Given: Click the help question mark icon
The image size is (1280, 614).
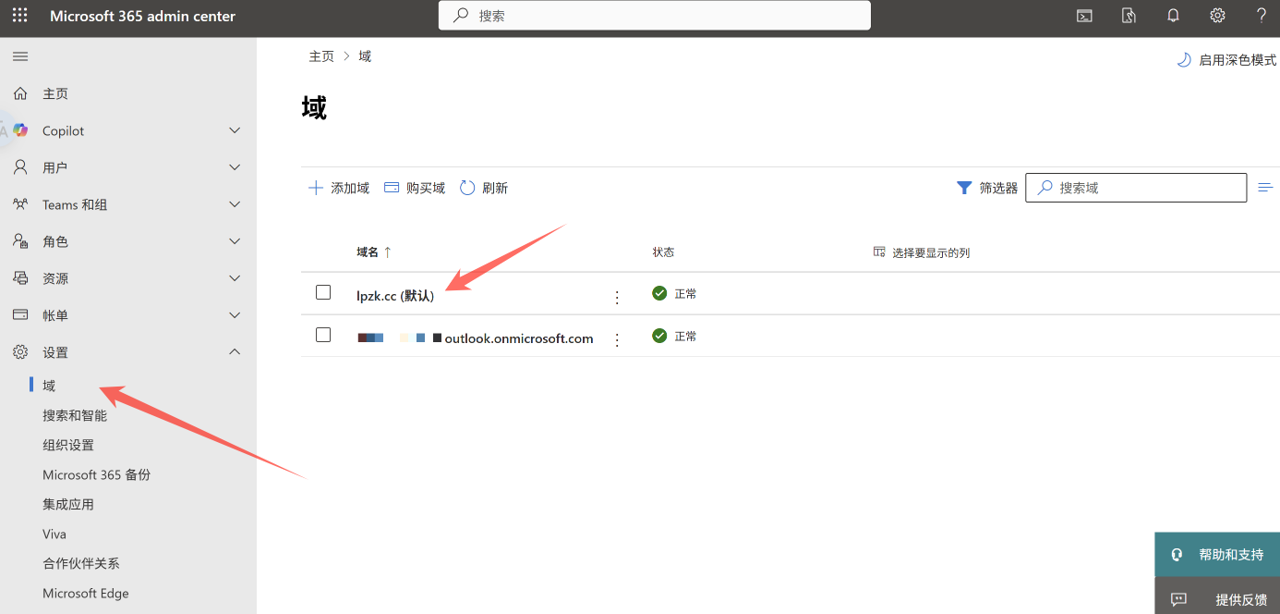Looking at the screenshot, I should [1261, 16].
